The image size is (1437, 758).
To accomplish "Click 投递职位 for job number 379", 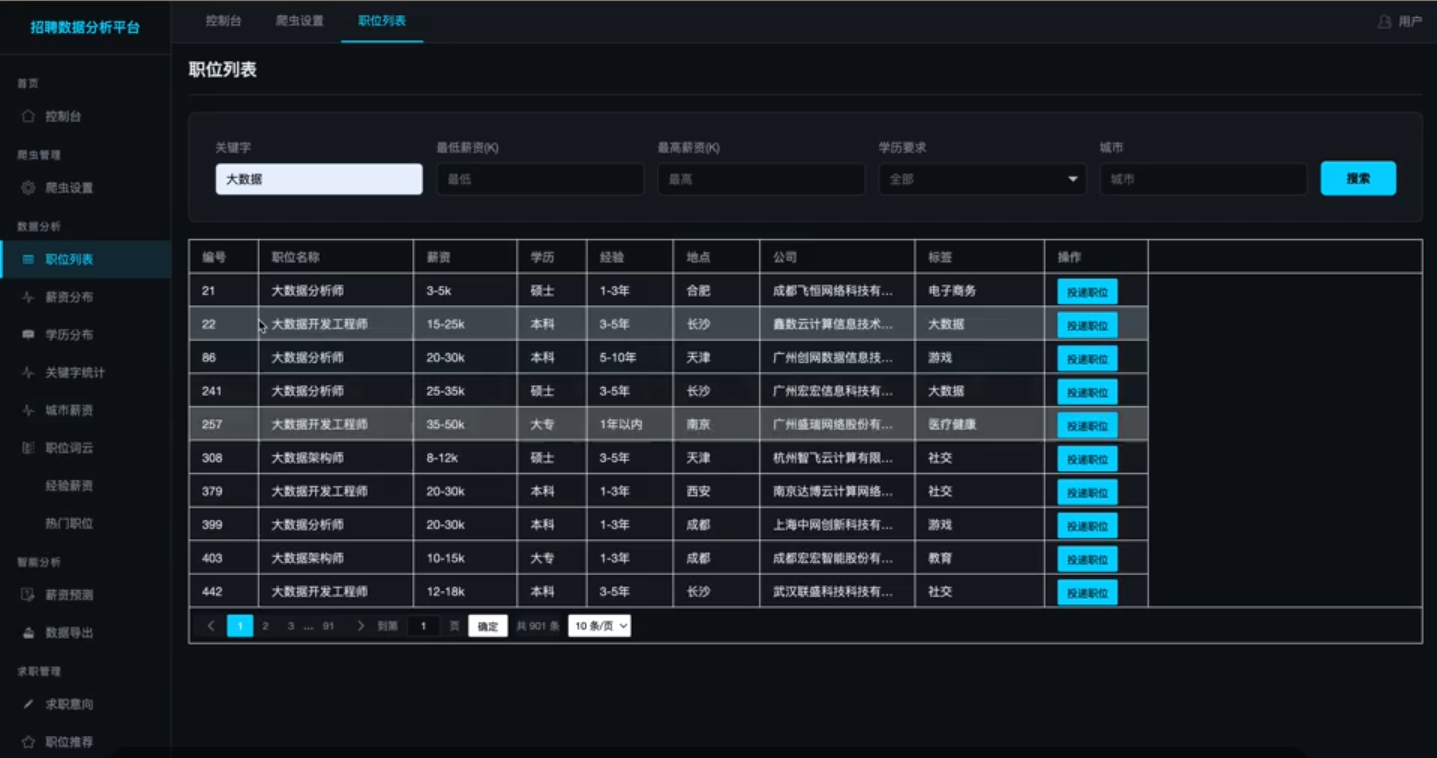I will (1087, 492).
